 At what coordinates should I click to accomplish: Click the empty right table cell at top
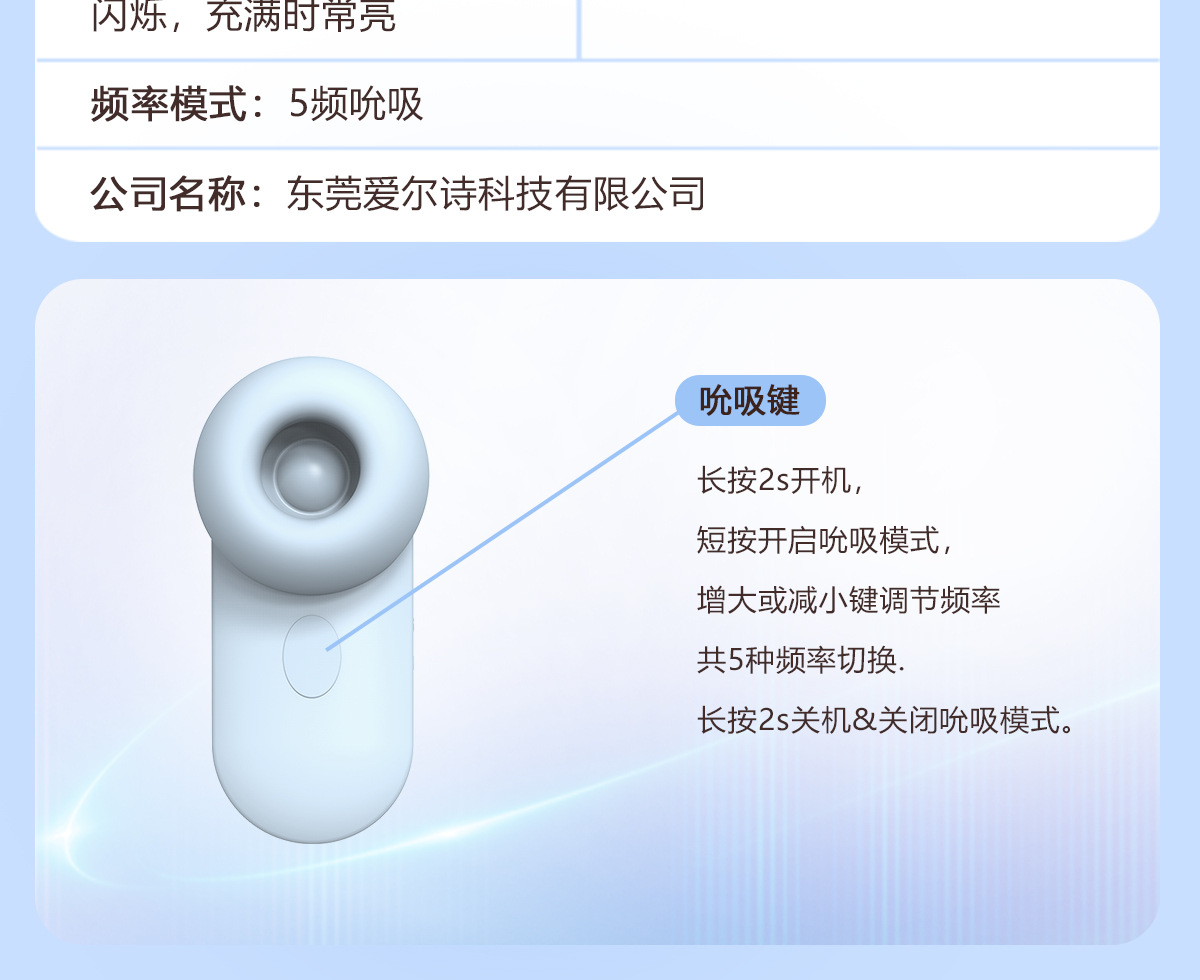tap(870, 28)
